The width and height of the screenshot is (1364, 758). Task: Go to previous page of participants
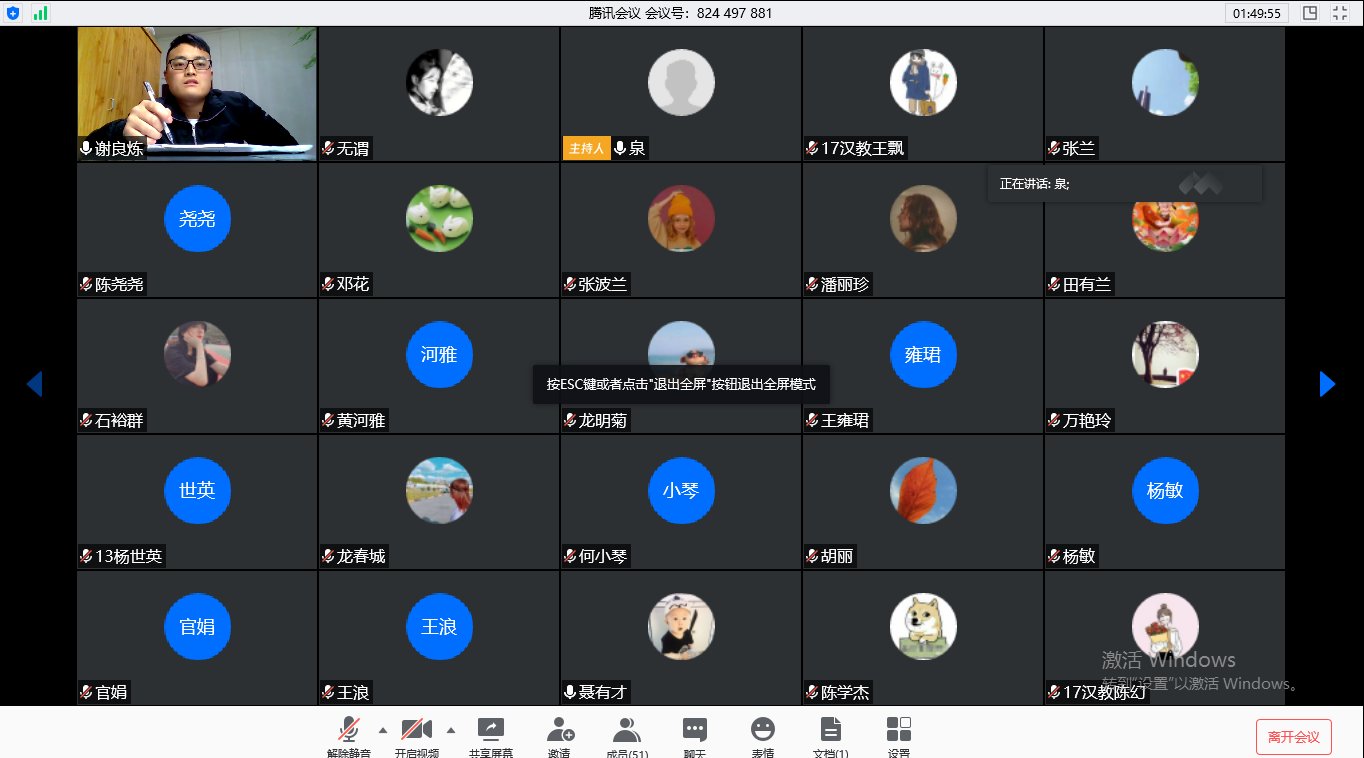(x=34, y=384)
